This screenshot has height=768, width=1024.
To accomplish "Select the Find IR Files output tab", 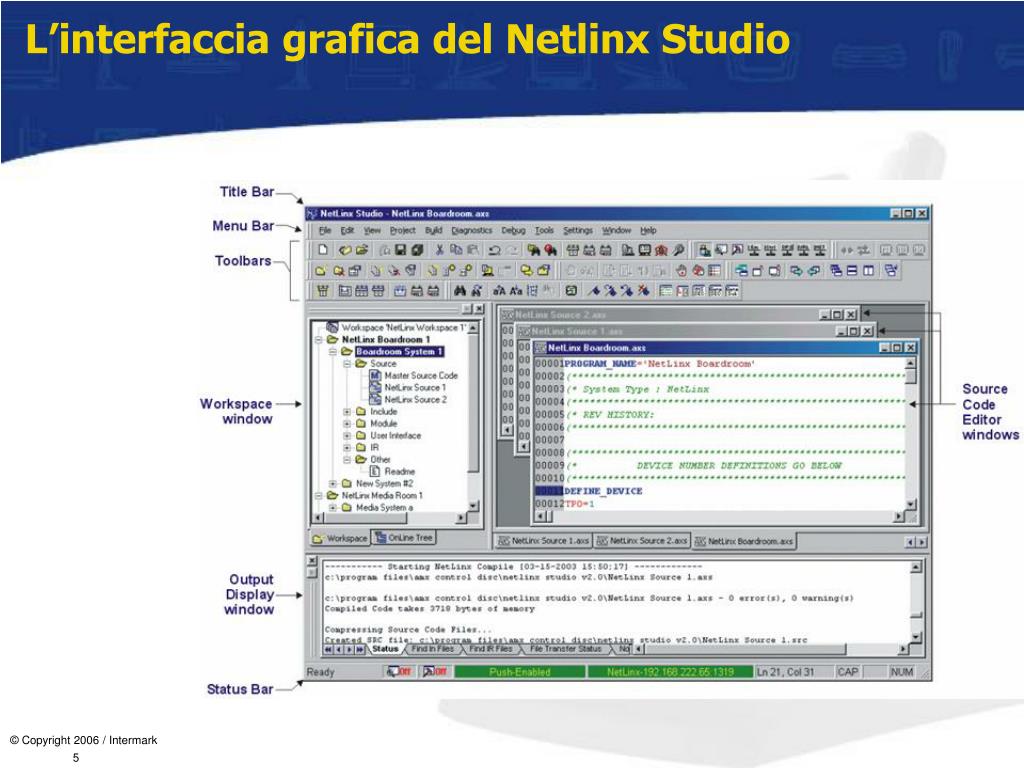I will tap(490, 648).
